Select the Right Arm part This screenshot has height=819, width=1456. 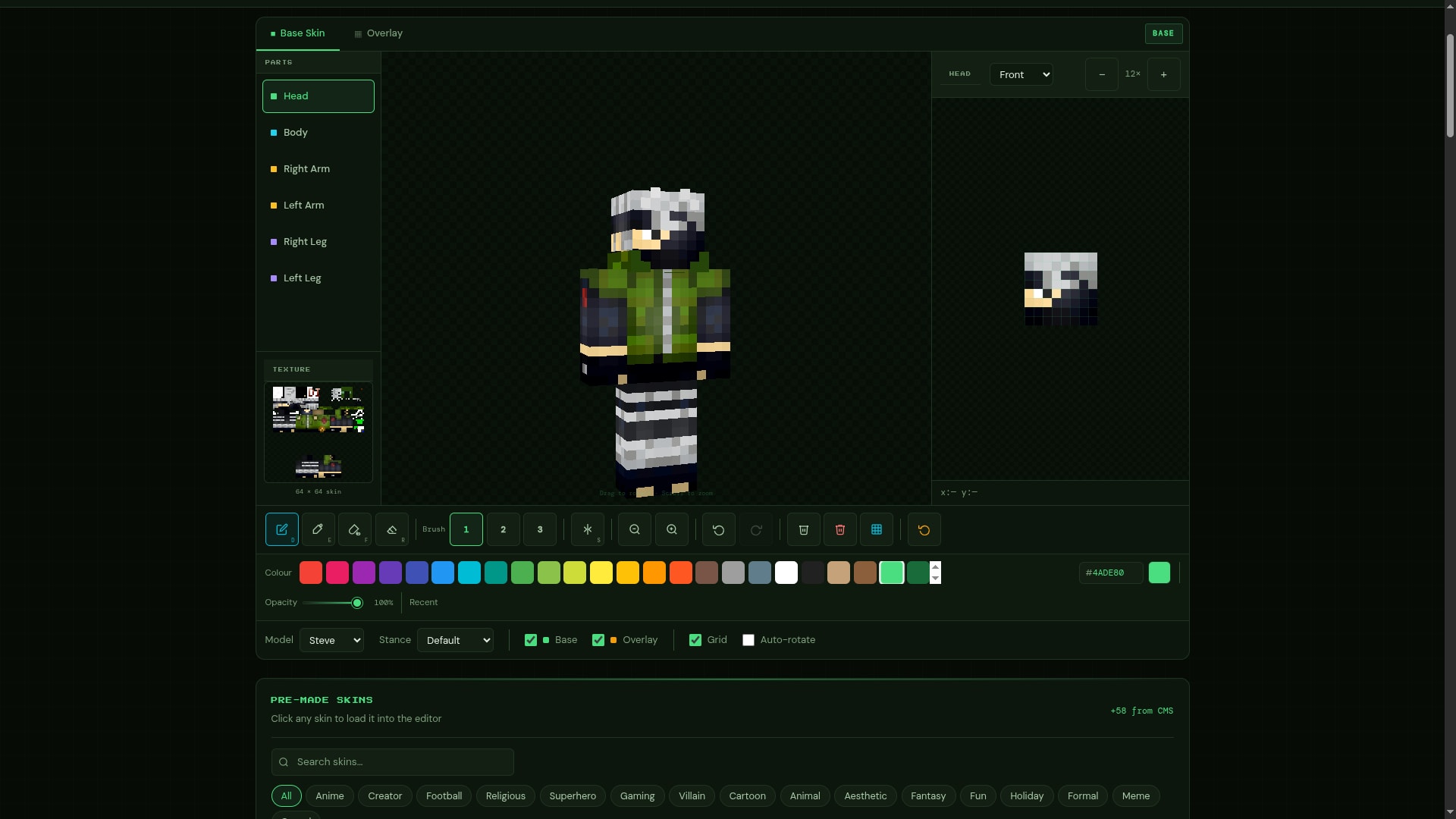click(318, 169)
